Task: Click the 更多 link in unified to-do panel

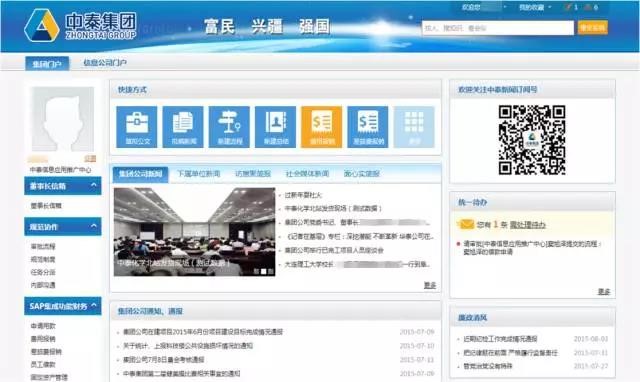Action: [604, 291]
